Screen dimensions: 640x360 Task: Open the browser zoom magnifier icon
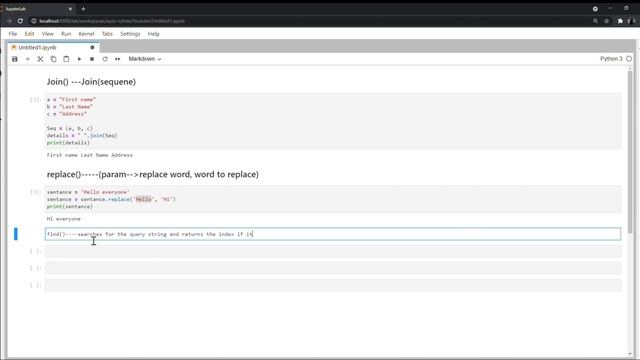[595, 21]
